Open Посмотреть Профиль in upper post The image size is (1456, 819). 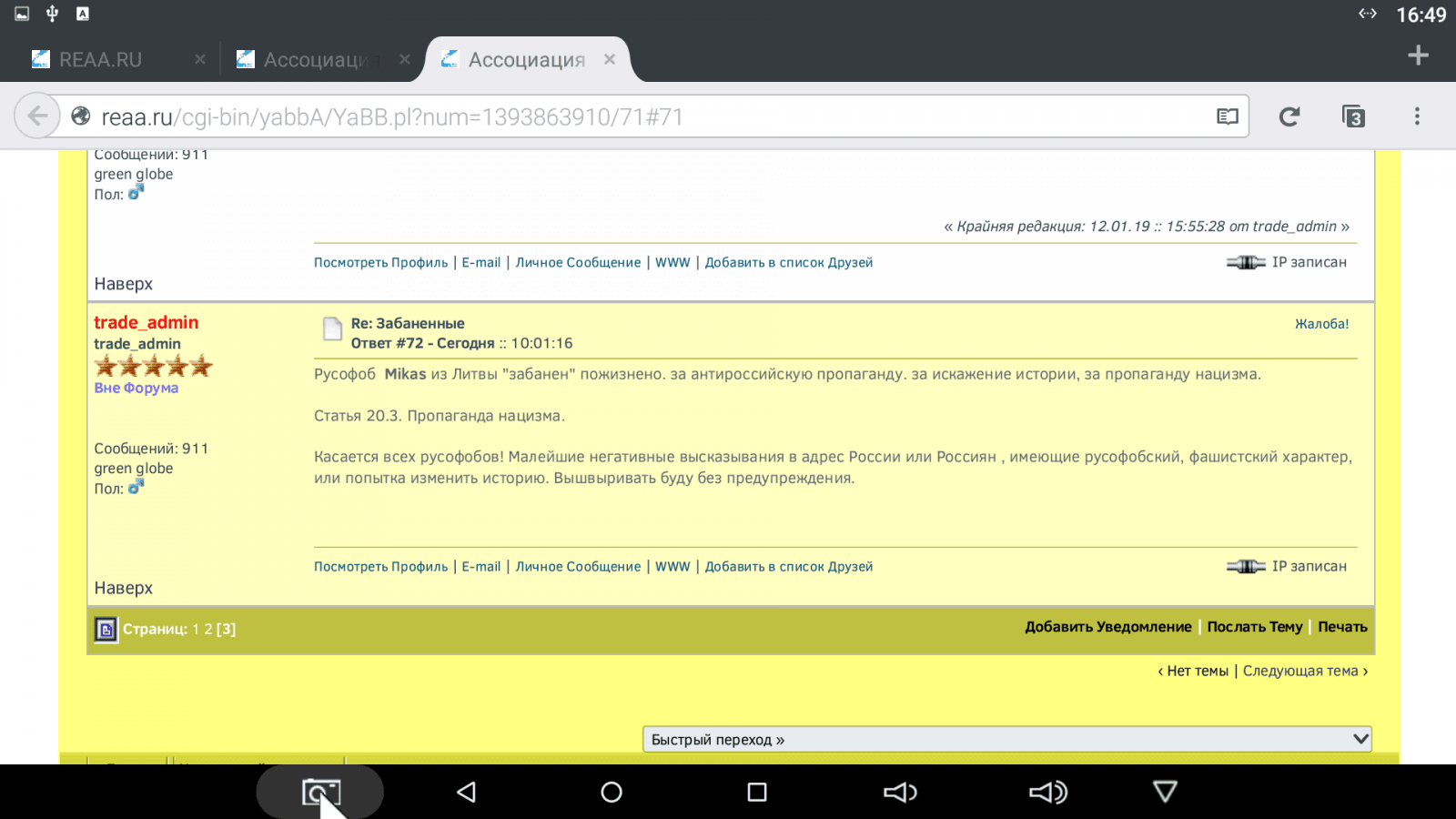click(x=380, y=262)
